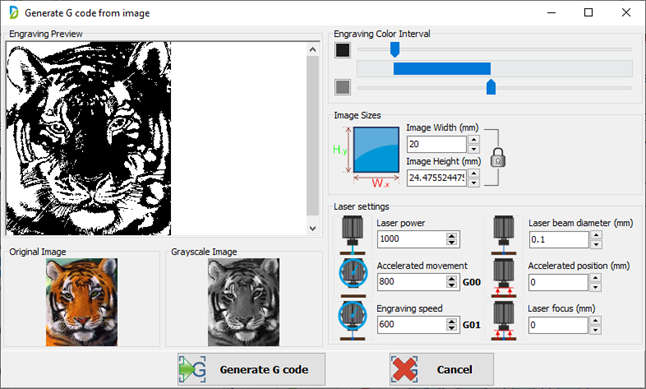Decrease Accelerated position with down arrow
This screenshot has width=646, height=389.
595,287
